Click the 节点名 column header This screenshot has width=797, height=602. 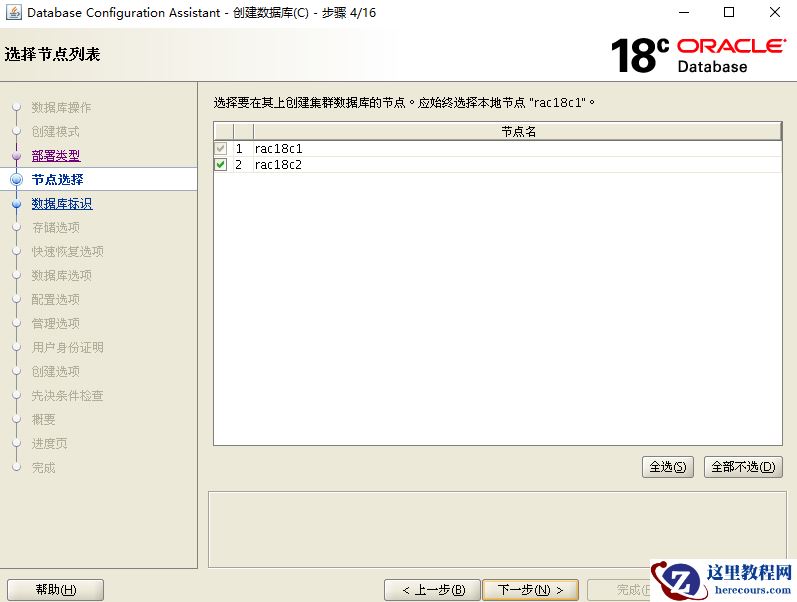[517, 131]
